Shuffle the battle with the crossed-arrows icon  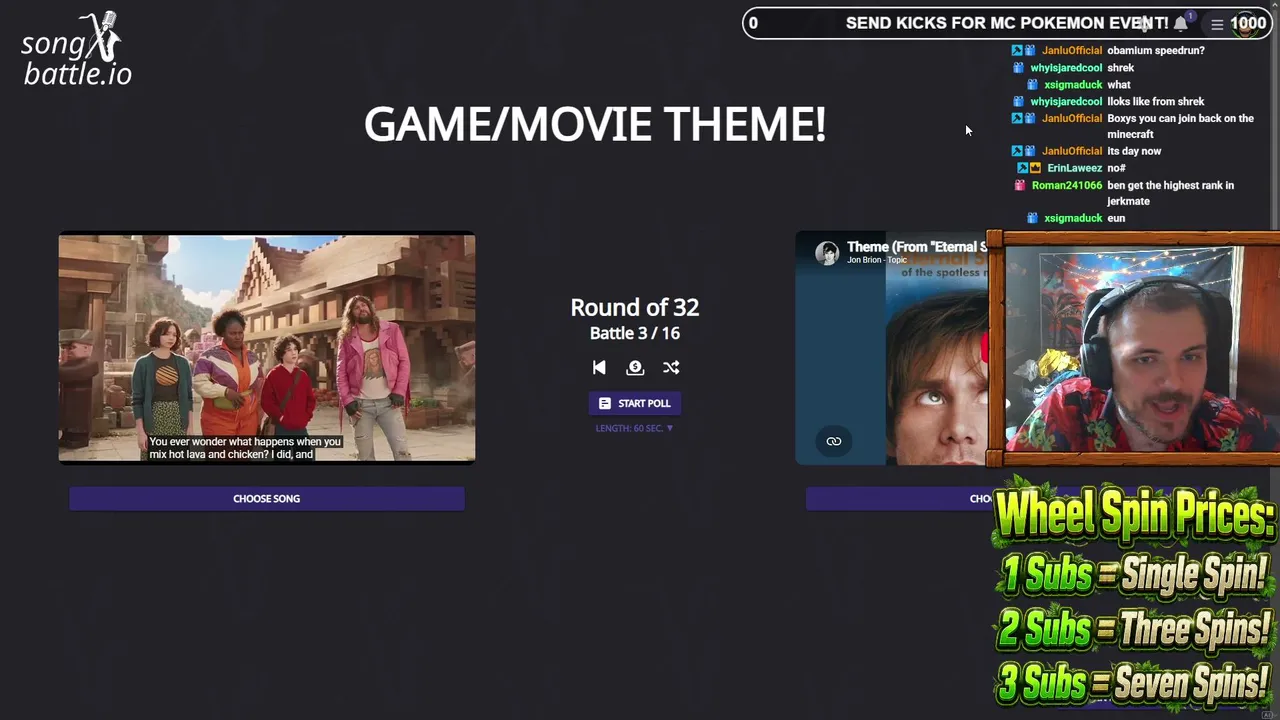click(671, 368)
